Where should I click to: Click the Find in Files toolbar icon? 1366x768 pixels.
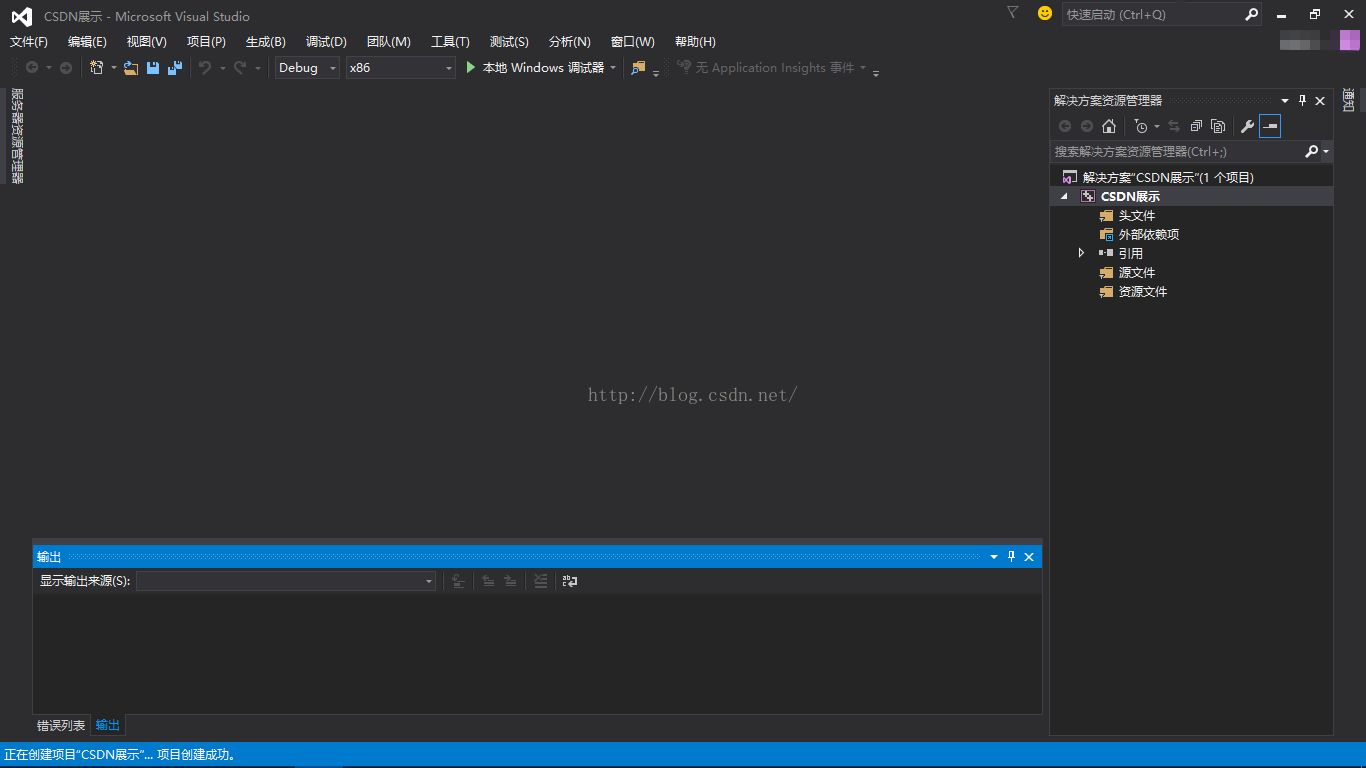[x=639, y=68]
